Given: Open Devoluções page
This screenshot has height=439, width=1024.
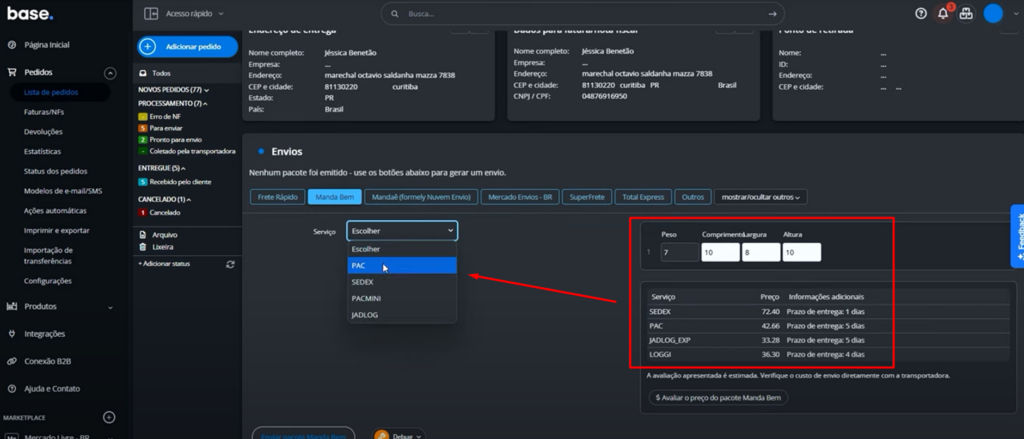Looking at the screenshot, I should [43, 131].
